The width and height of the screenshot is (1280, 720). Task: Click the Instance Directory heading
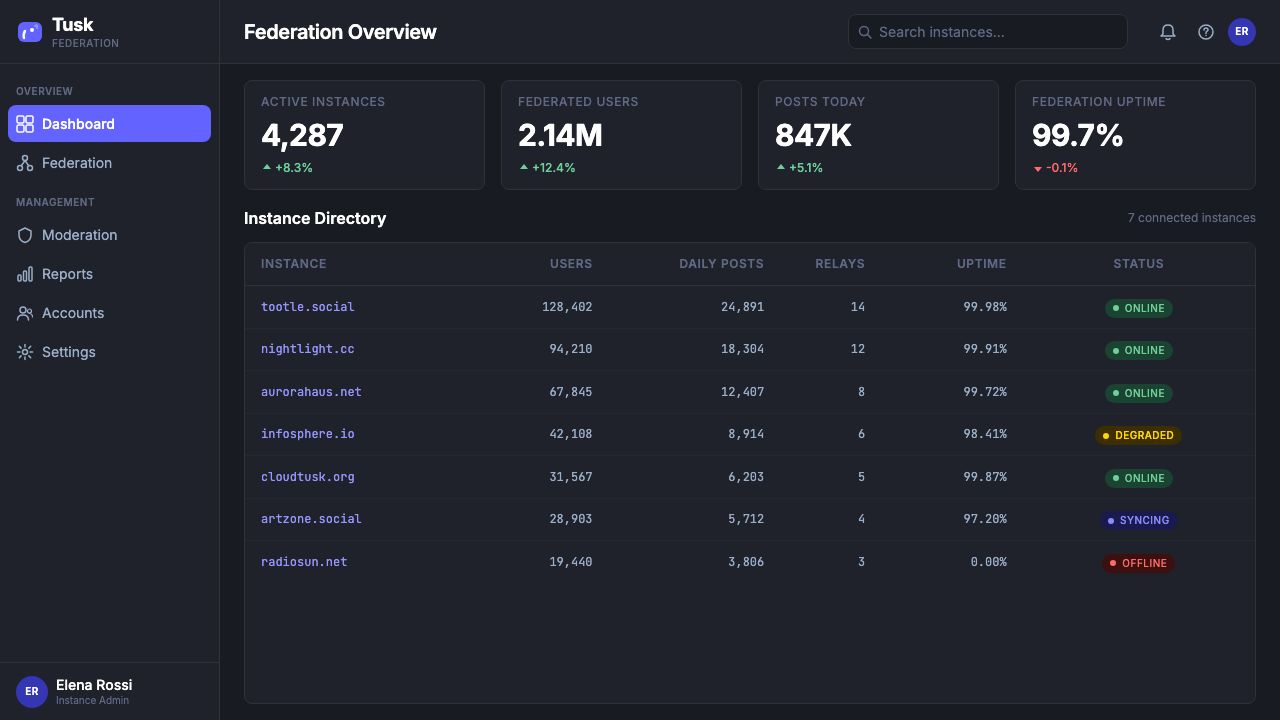[x=315, y=218]
